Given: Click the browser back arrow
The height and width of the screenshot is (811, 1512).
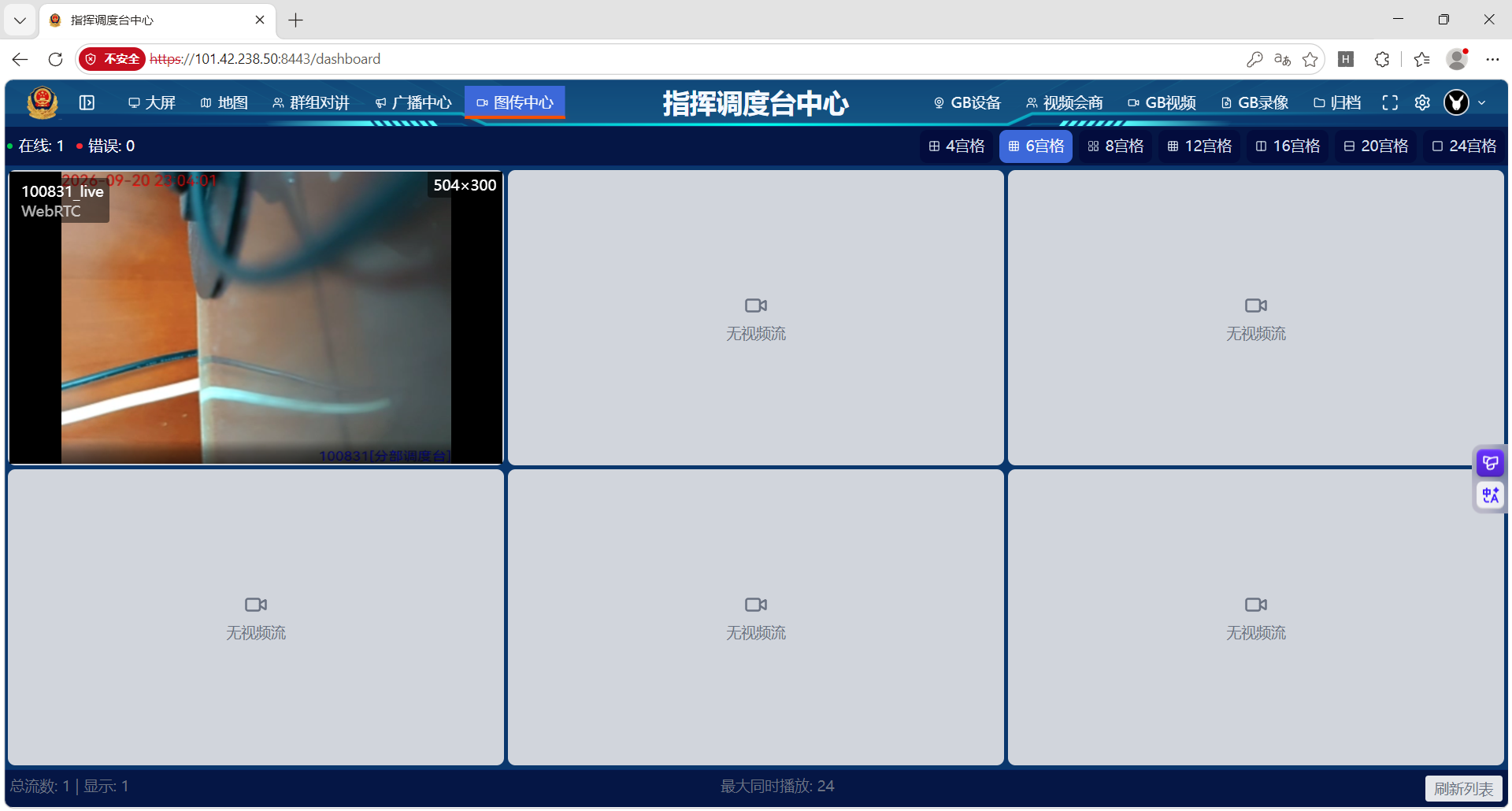Looking at the screenshot, I should (x=20, y=59).
